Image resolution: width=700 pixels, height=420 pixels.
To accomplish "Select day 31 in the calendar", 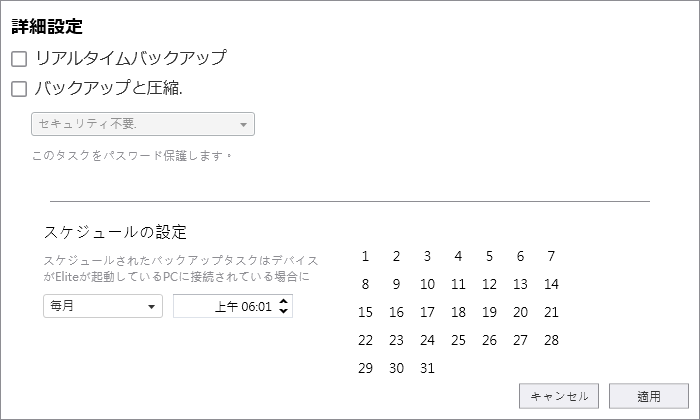I will pos(427,368).
